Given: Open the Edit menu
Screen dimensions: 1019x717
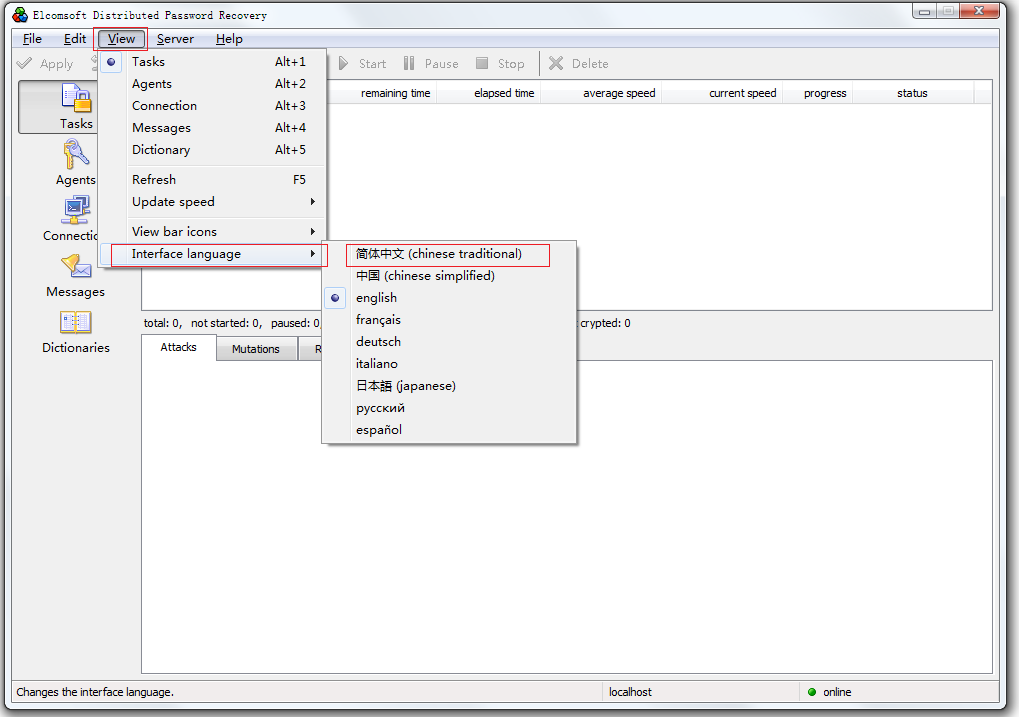Looking at the screenshot, I should click(x=75, y=39).
